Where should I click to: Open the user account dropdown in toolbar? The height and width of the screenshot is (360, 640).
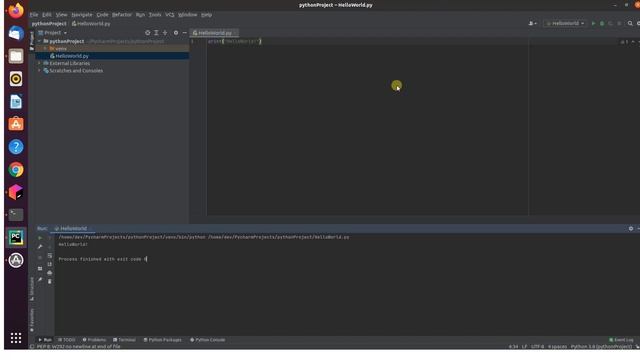click(x=533, y=24)
